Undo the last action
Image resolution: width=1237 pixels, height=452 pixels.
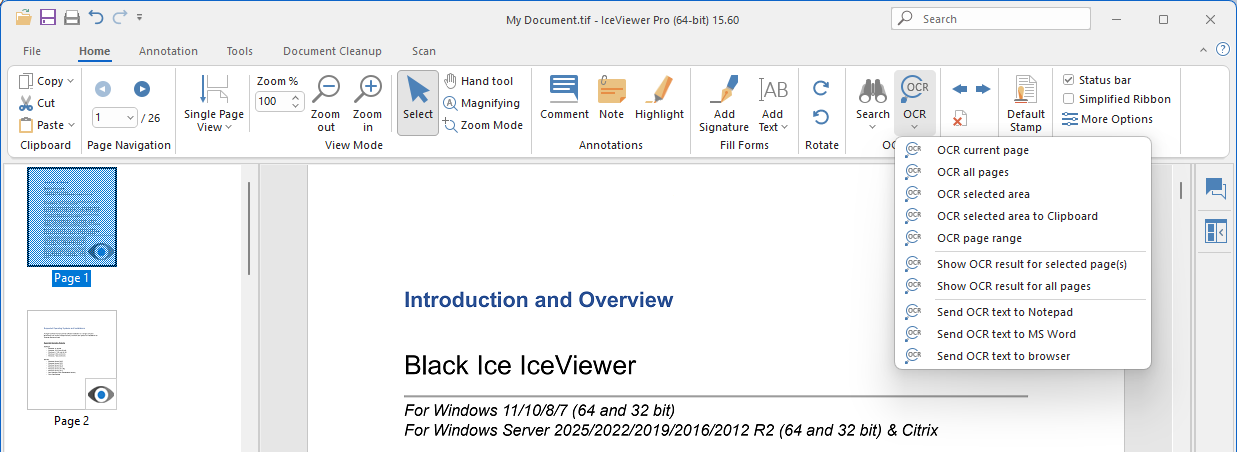[x=96, y=17]
